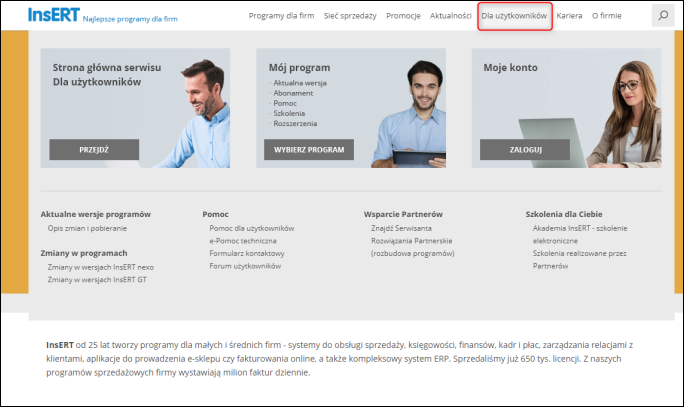
Task: Open Opis zmian i pobieranie link
Action: (x=87, y=228)
